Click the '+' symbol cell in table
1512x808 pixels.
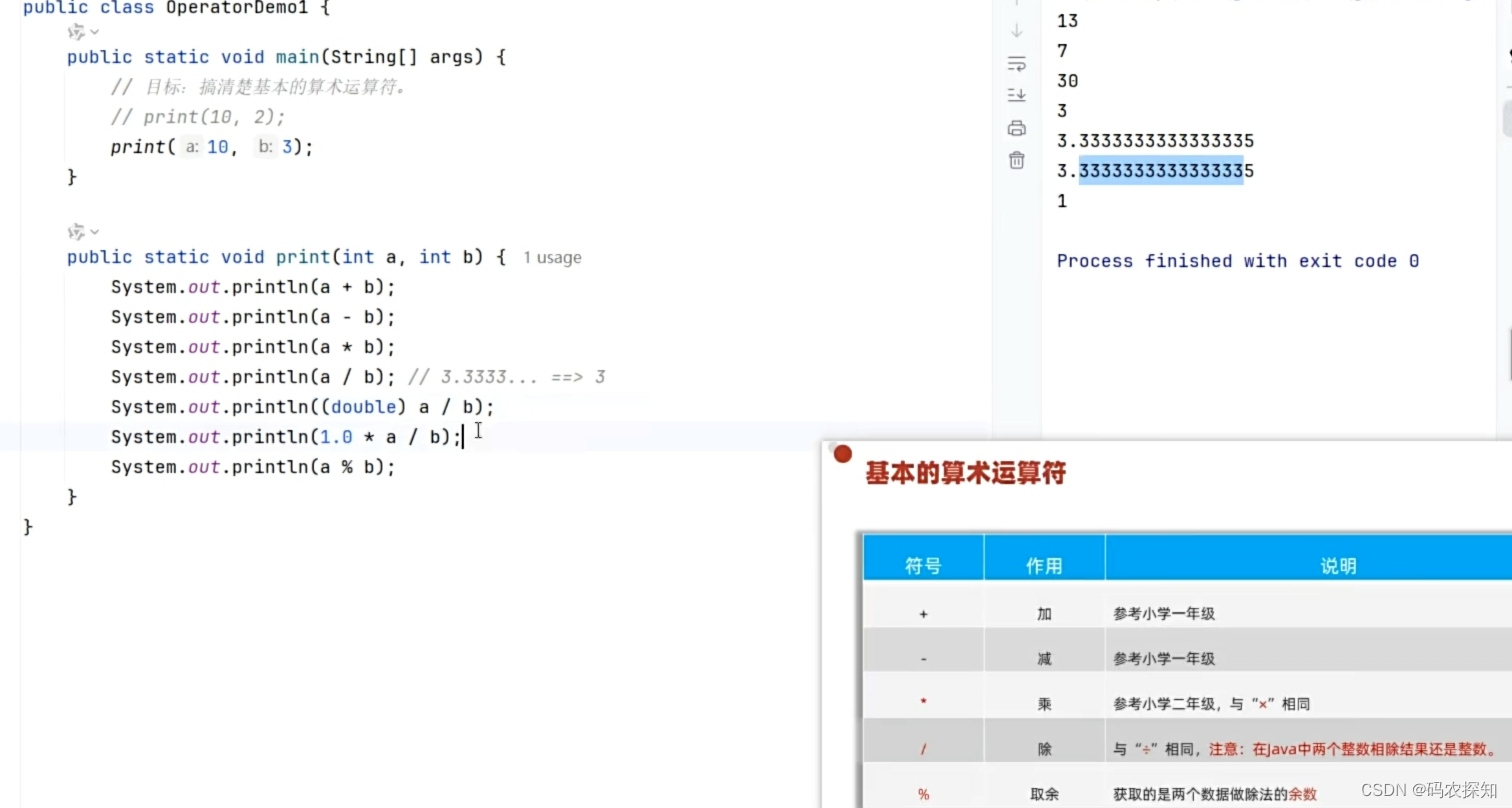(x=923, y=614)
